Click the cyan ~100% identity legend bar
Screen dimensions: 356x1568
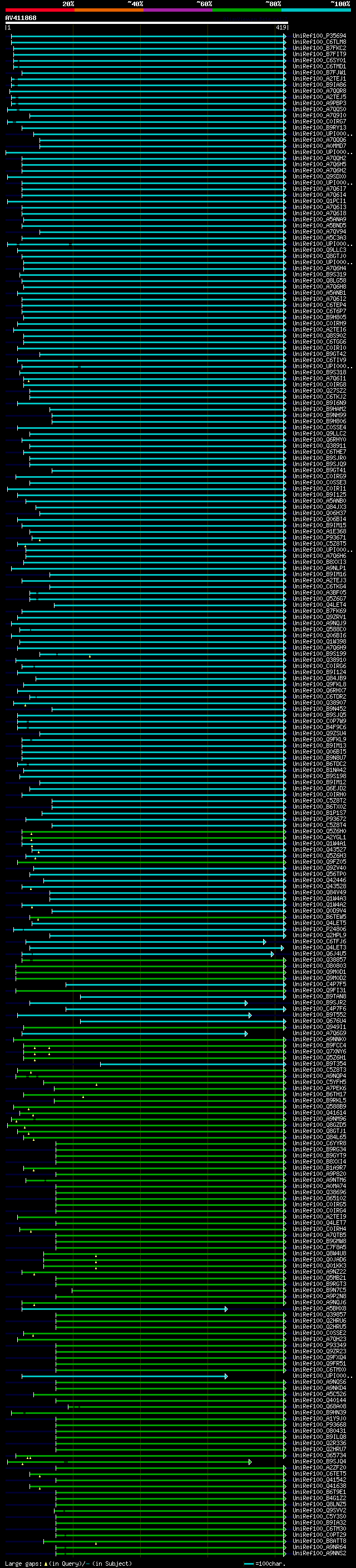pos(316,10)
